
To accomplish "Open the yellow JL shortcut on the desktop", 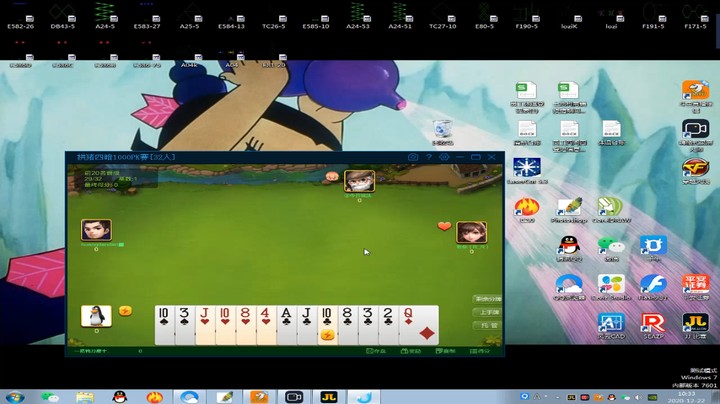I will click(x=695, y=326).
